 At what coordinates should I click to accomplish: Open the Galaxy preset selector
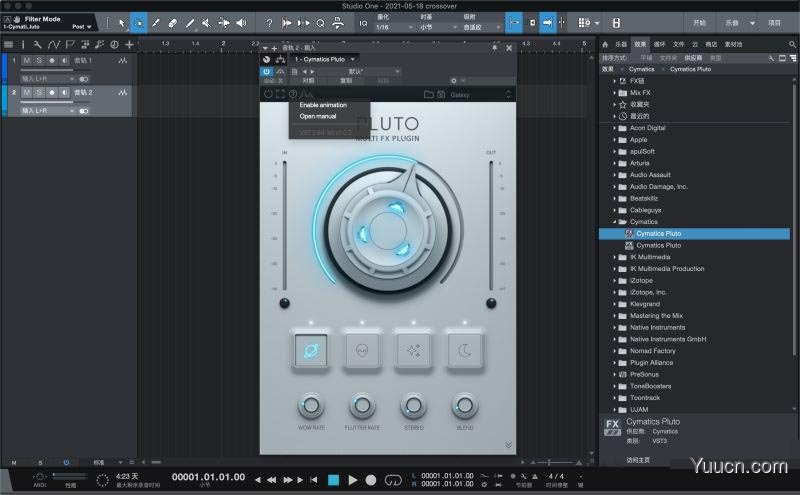point(480,94)
